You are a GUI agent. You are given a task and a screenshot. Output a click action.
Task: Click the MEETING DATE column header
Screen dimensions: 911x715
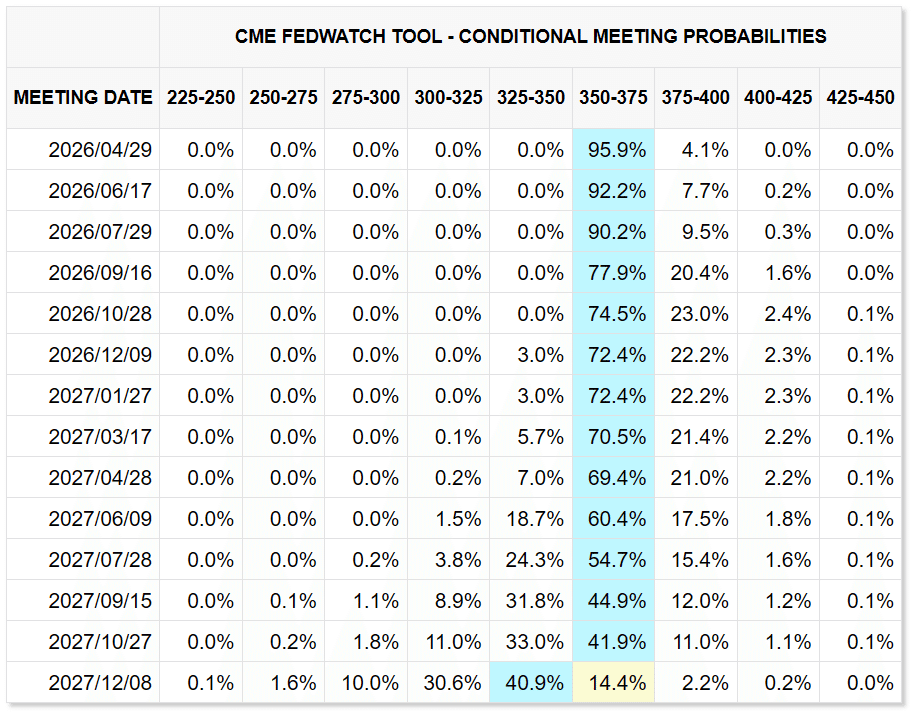[83, 98]
